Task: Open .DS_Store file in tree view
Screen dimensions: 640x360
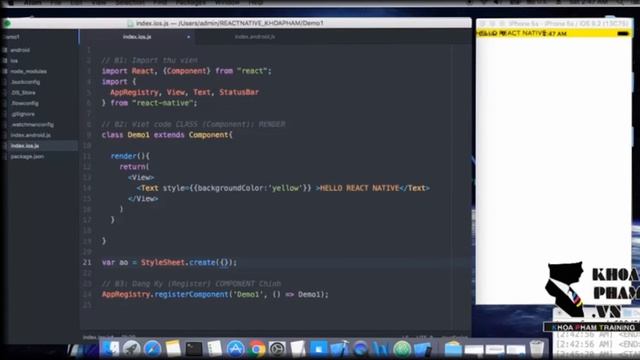Action: pyautogui.click(x=23, y=93)
